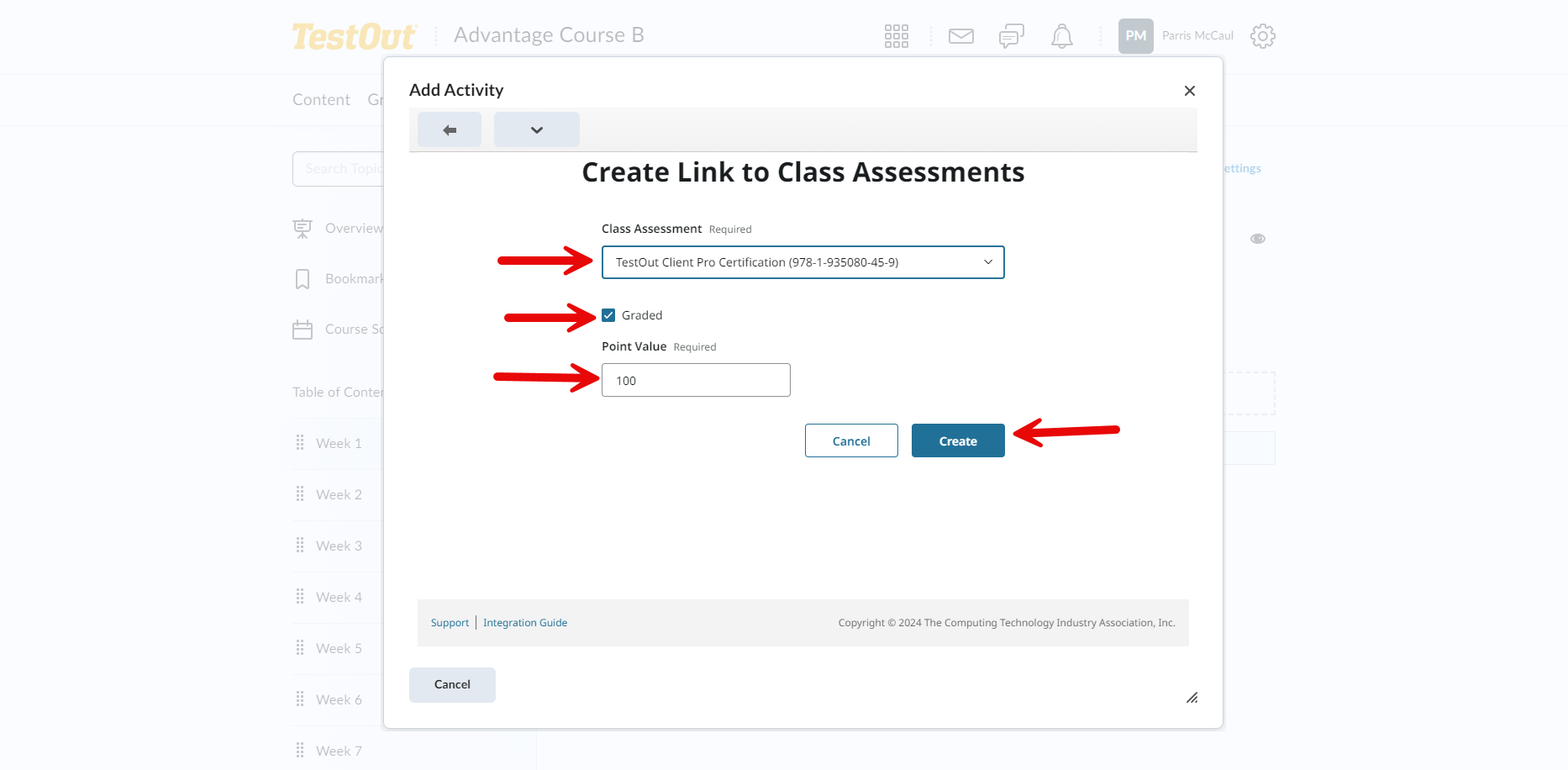This screenshot has width=1568, height=770.
Task: Select the Overview sidebar icon
Action: 303,228
